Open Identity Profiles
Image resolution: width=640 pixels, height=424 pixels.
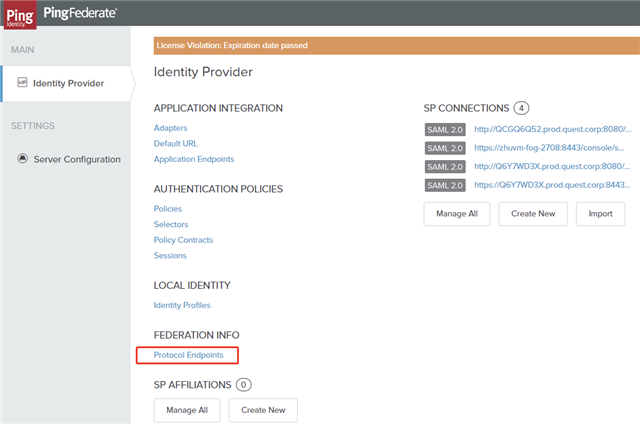[182, 305]
